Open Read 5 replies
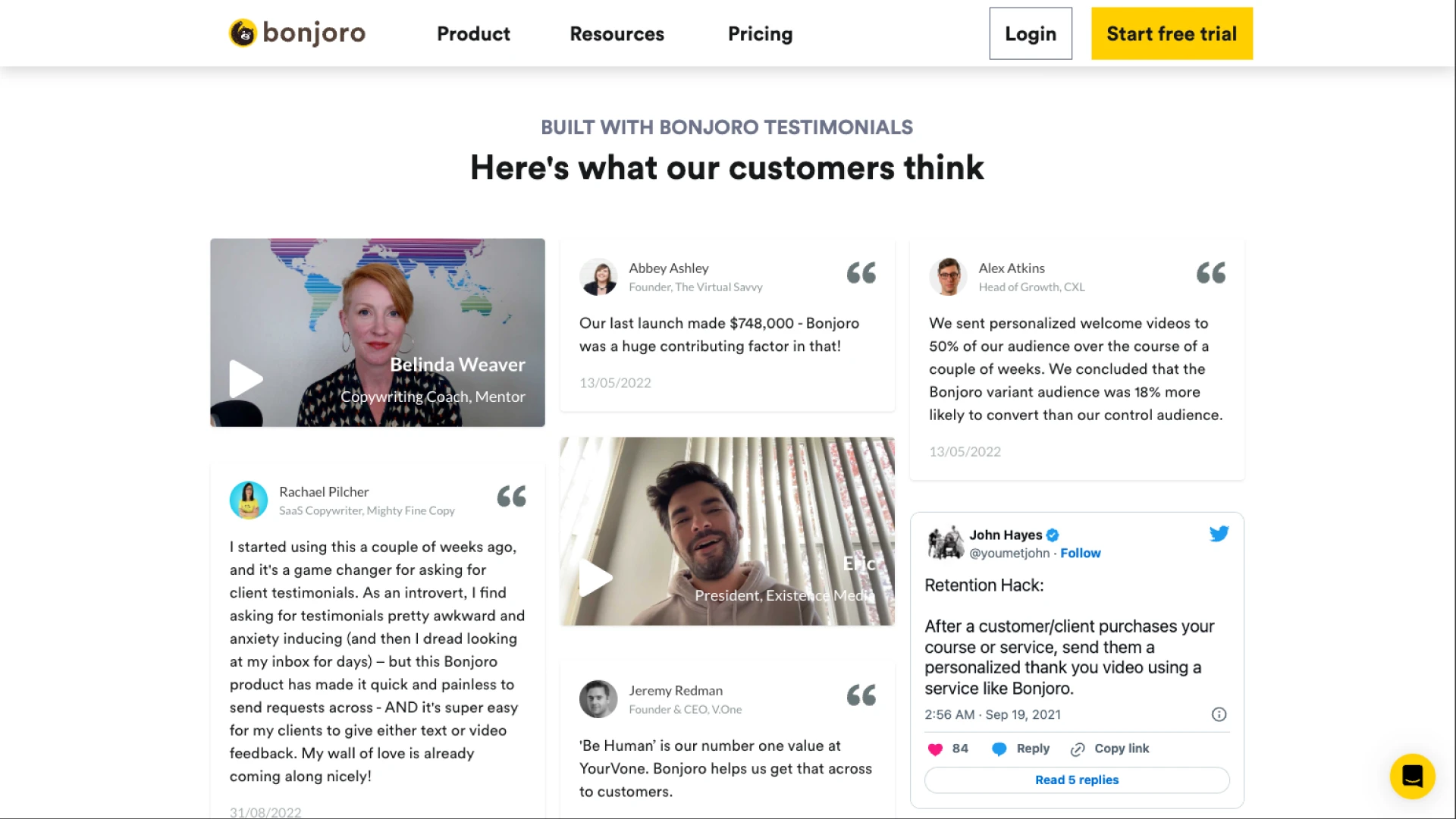The height and width of the screenshot is (819, 1456). (x=1077, y=780)
